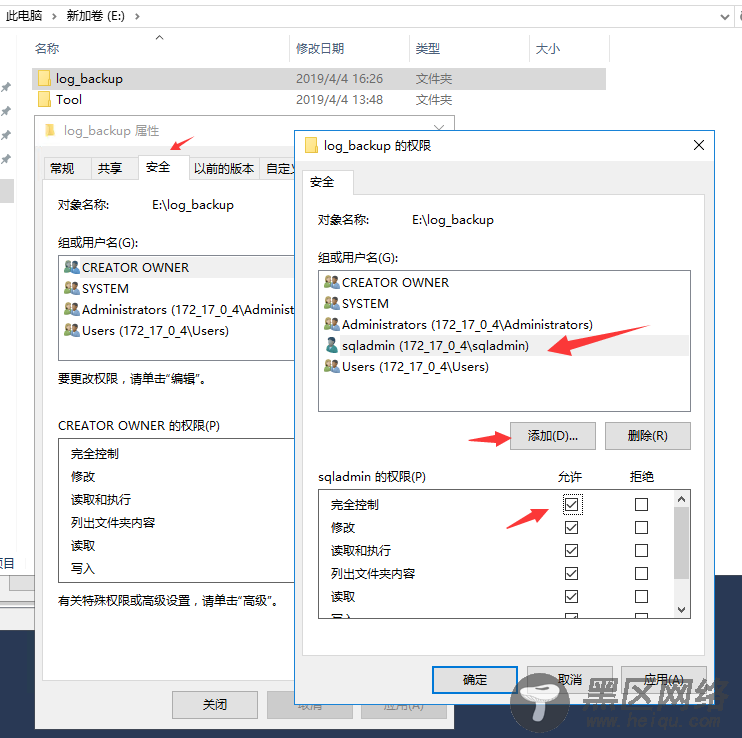Click the folder icon in permissions dialog title

[x=311, y=146]
